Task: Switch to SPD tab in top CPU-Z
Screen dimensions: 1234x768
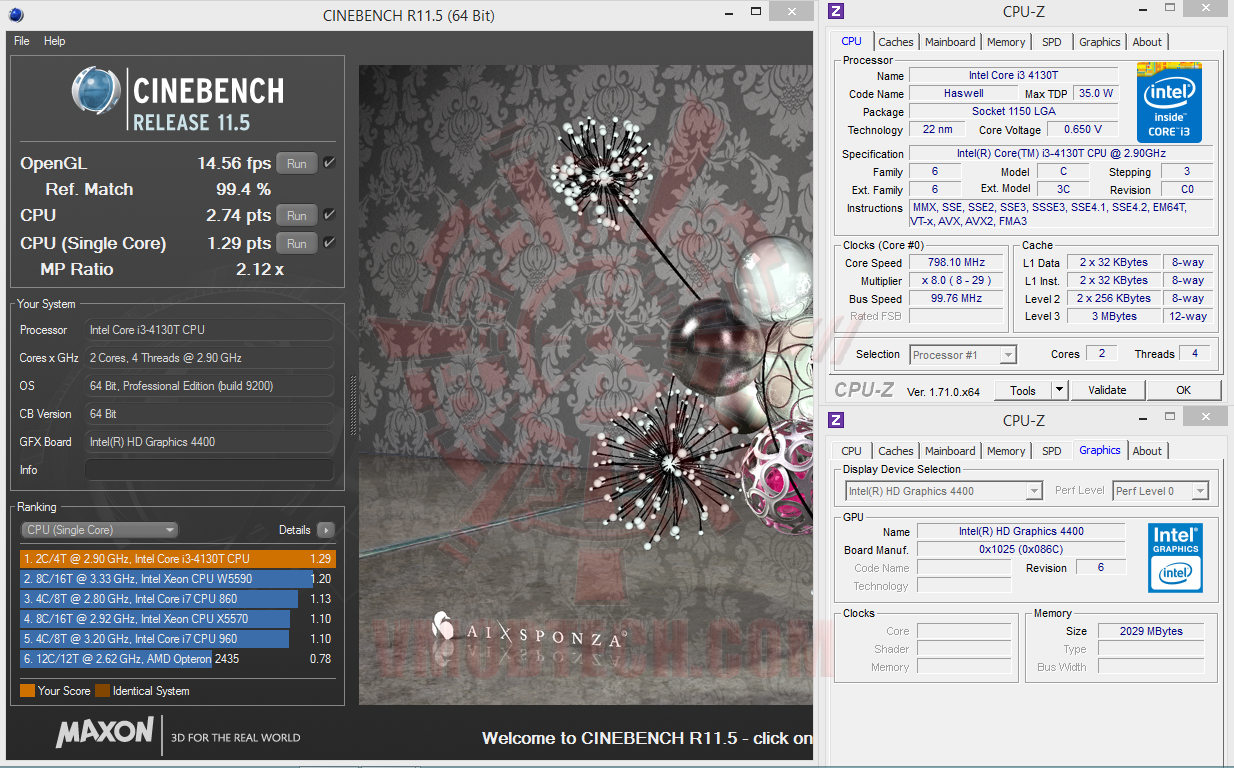Action: pos(1052,42)
